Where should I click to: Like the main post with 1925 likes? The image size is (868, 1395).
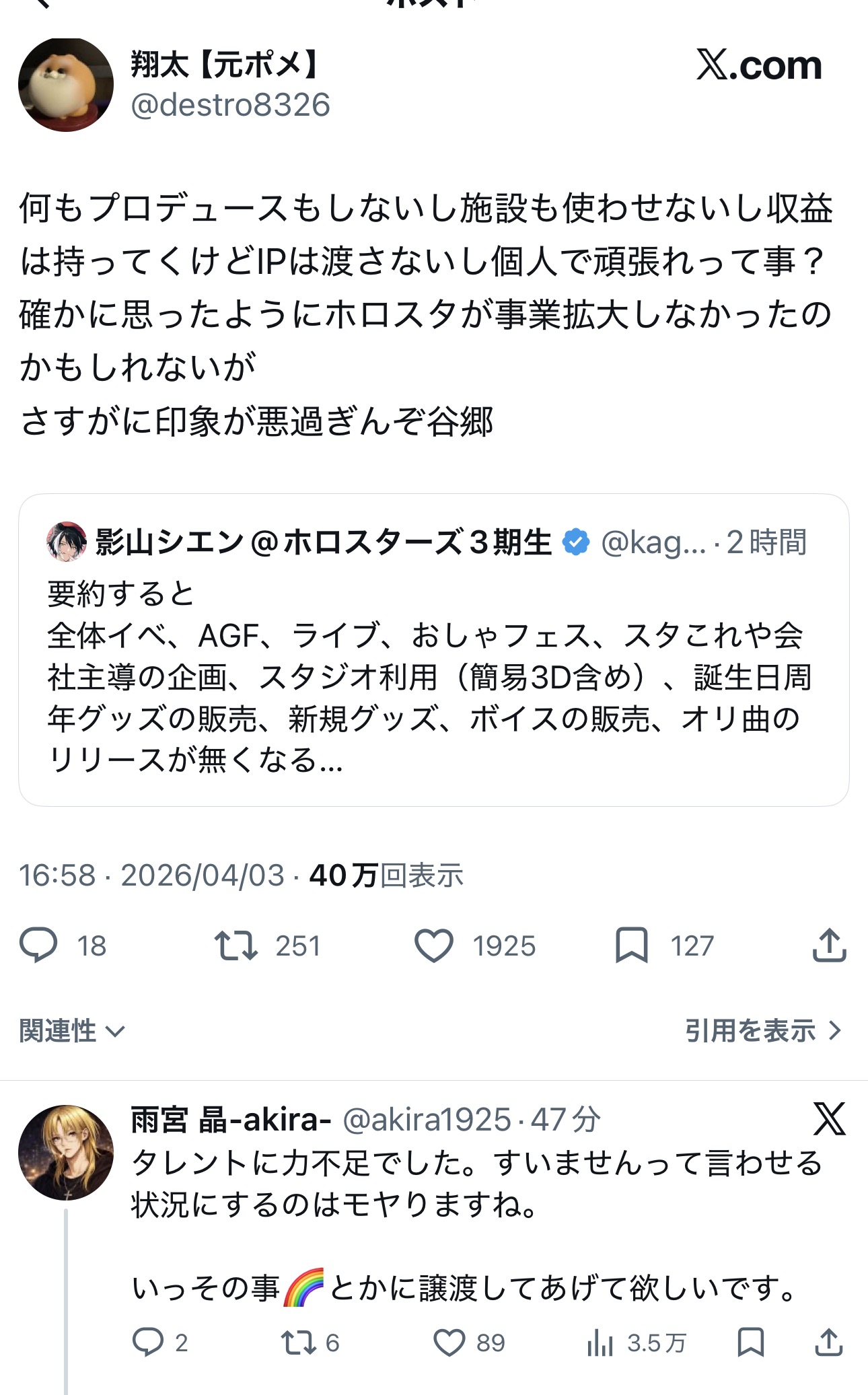pos(434,945)
